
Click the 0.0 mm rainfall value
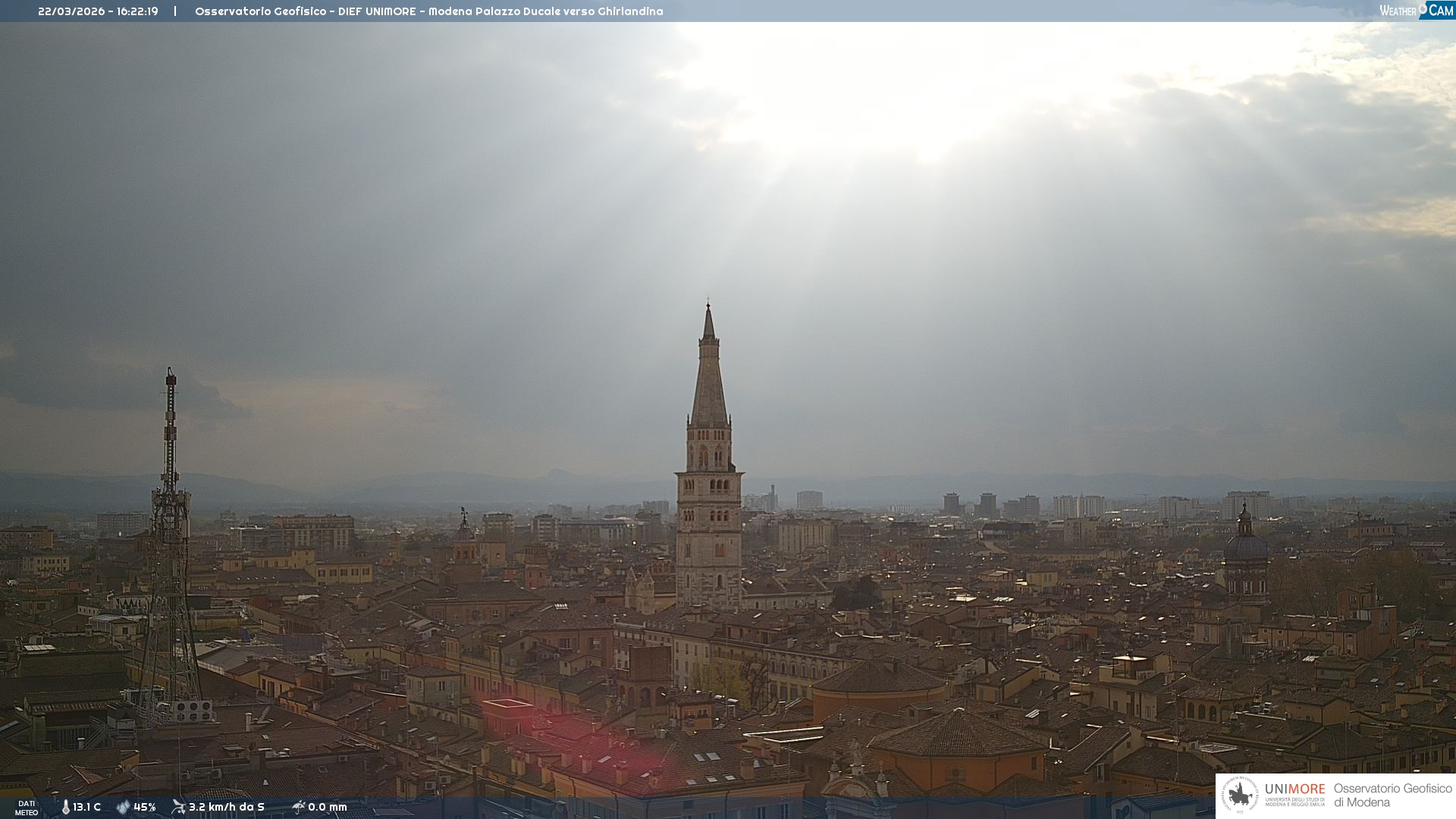click(x=327, y=807)
